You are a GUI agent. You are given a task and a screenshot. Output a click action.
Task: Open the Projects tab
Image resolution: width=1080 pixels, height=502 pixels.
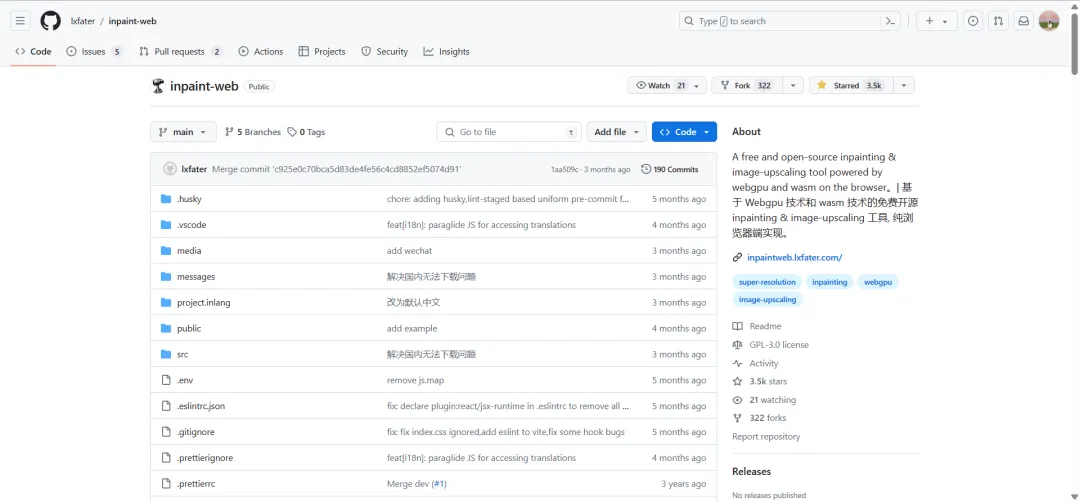322,52
